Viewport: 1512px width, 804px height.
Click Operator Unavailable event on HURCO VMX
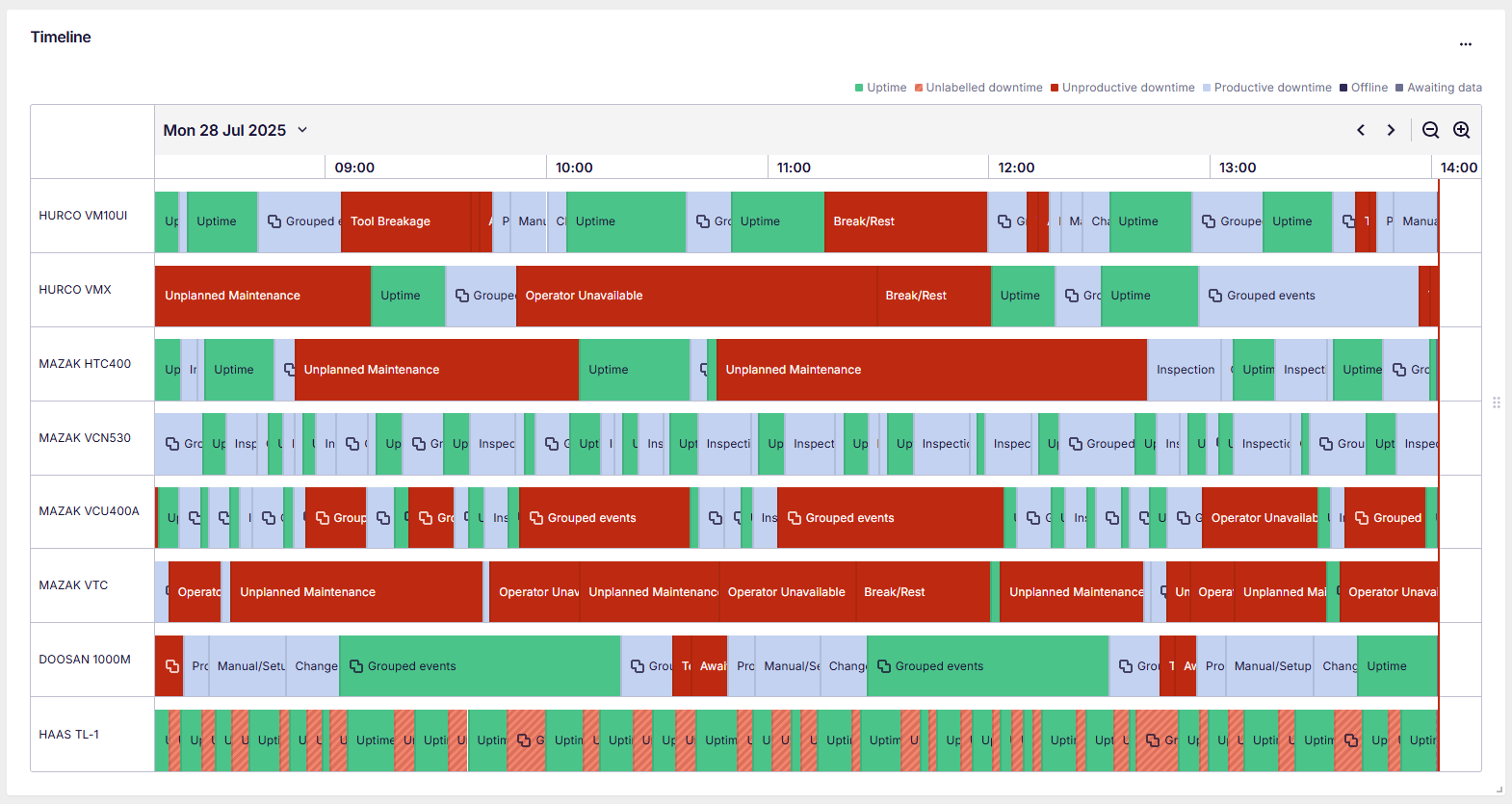(x=696, y=296)
